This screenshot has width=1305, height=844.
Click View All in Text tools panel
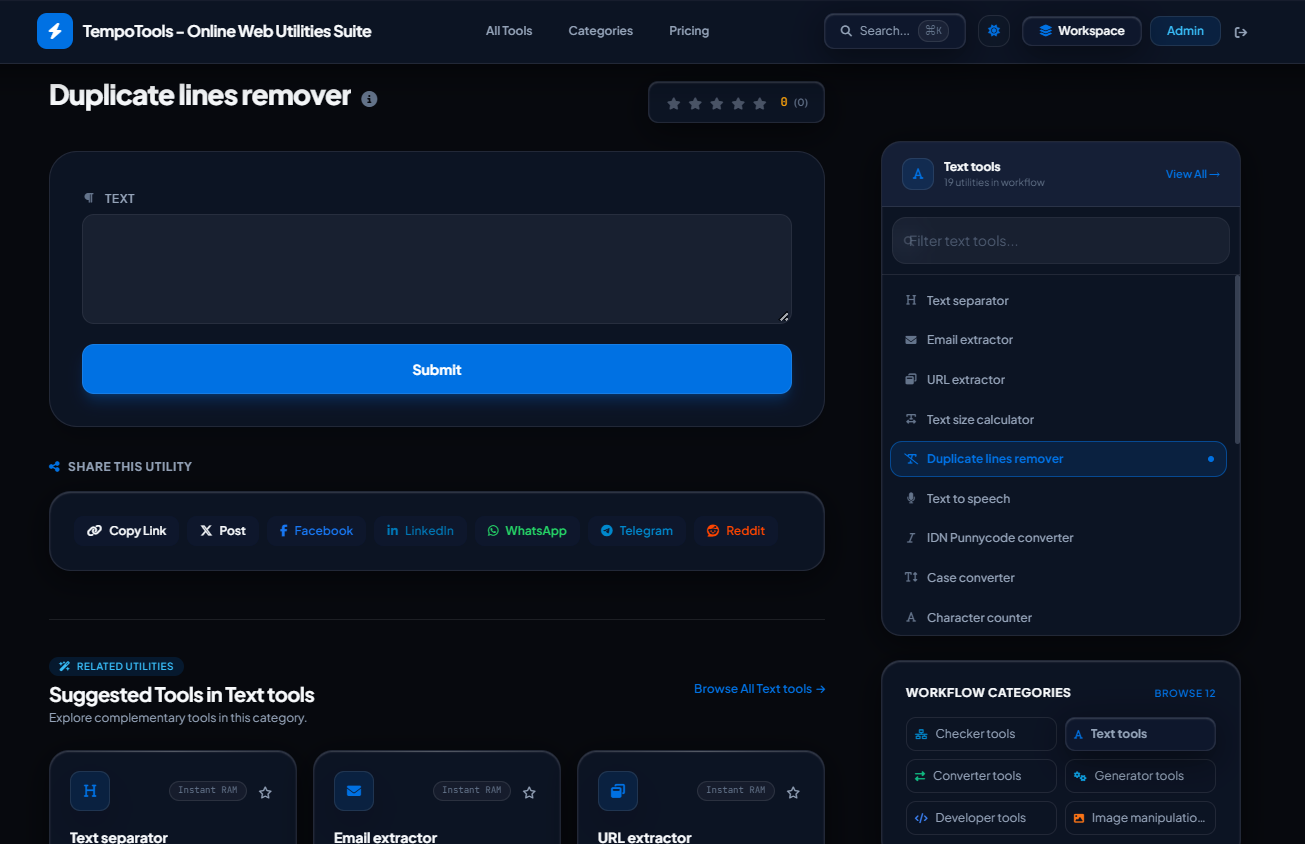1193,174
